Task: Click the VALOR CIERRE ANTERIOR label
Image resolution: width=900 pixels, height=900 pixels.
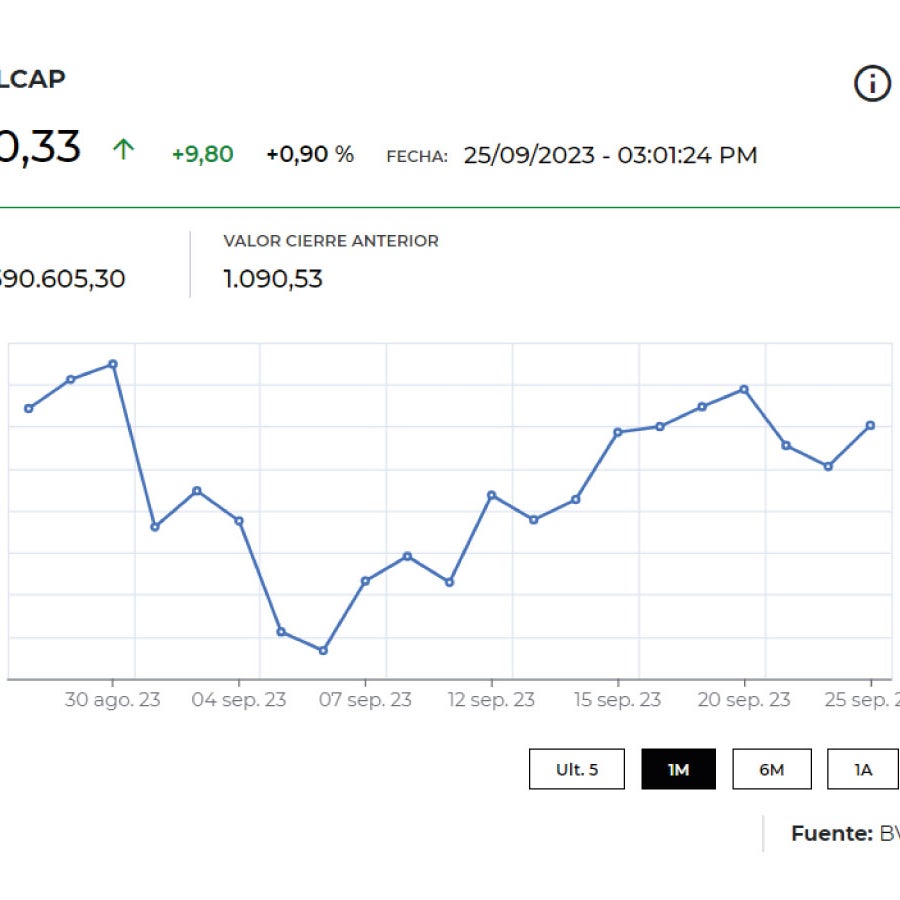Action: point(331,240)
